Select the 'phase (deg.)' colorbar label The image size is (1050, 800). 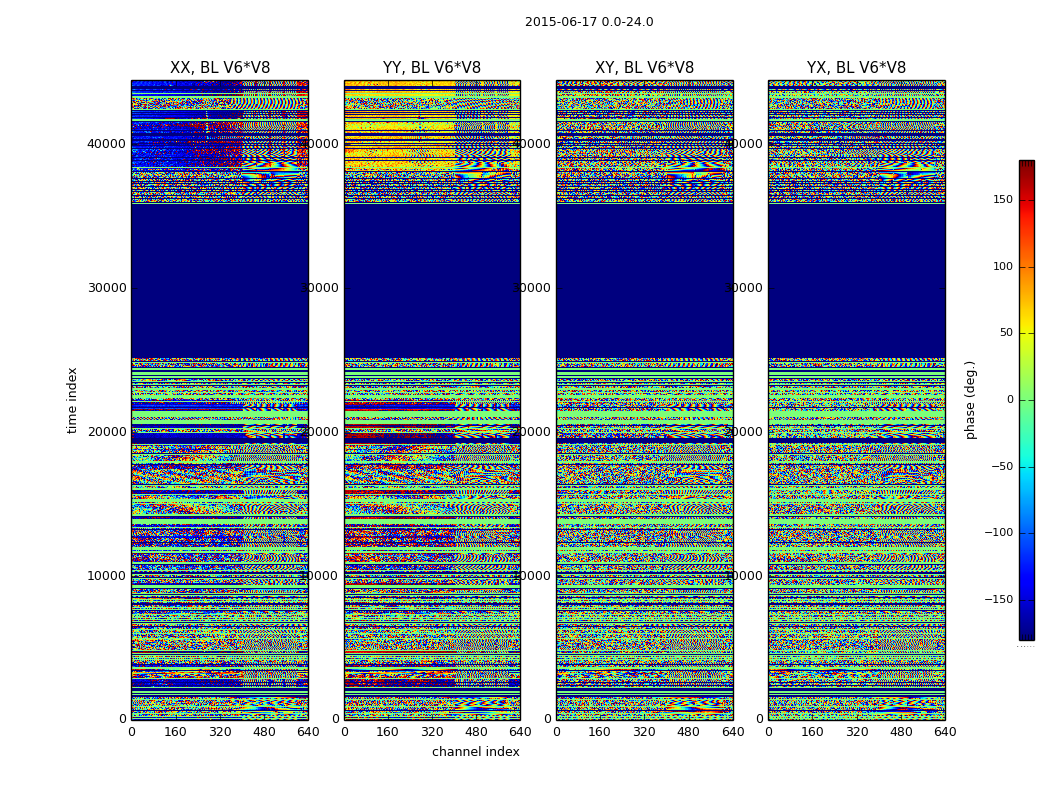pos(970,399)
